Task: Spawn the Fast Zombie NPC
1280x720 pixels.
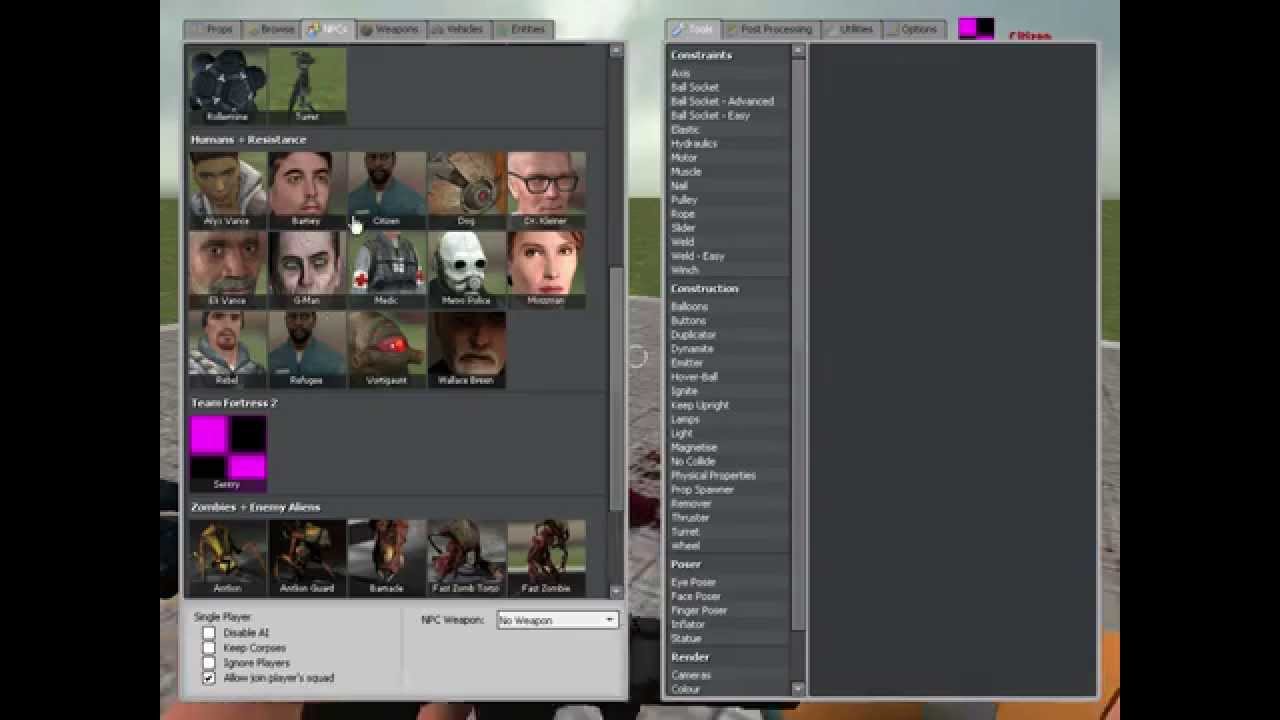Action: pos(546,557)
